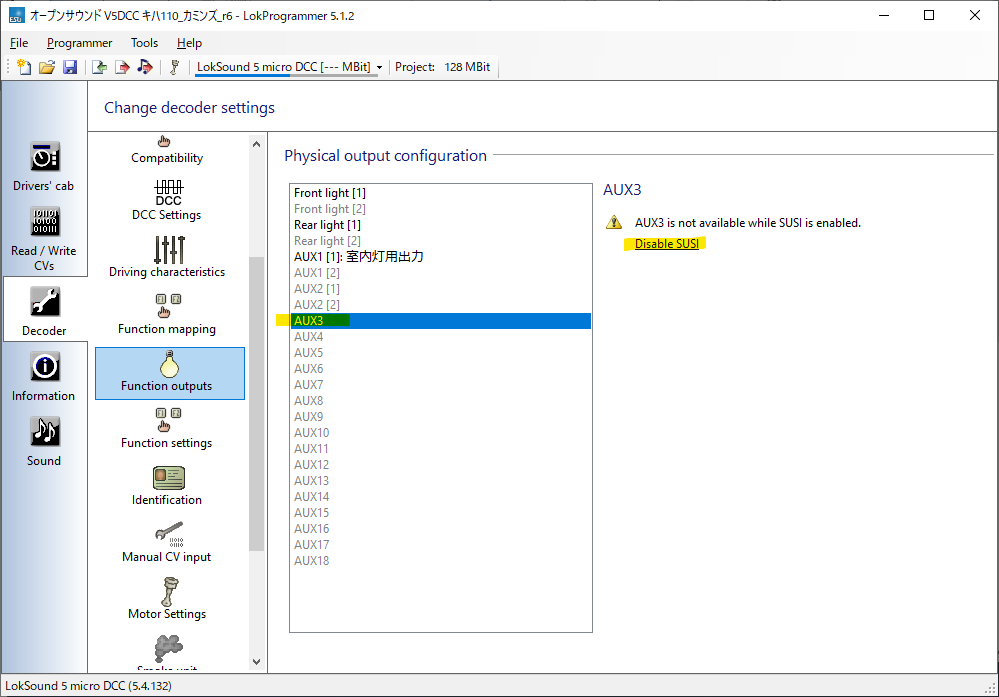Screen dimensions: 999x697
Task: Click the Disable SUSI link
Action: (666, 244)
